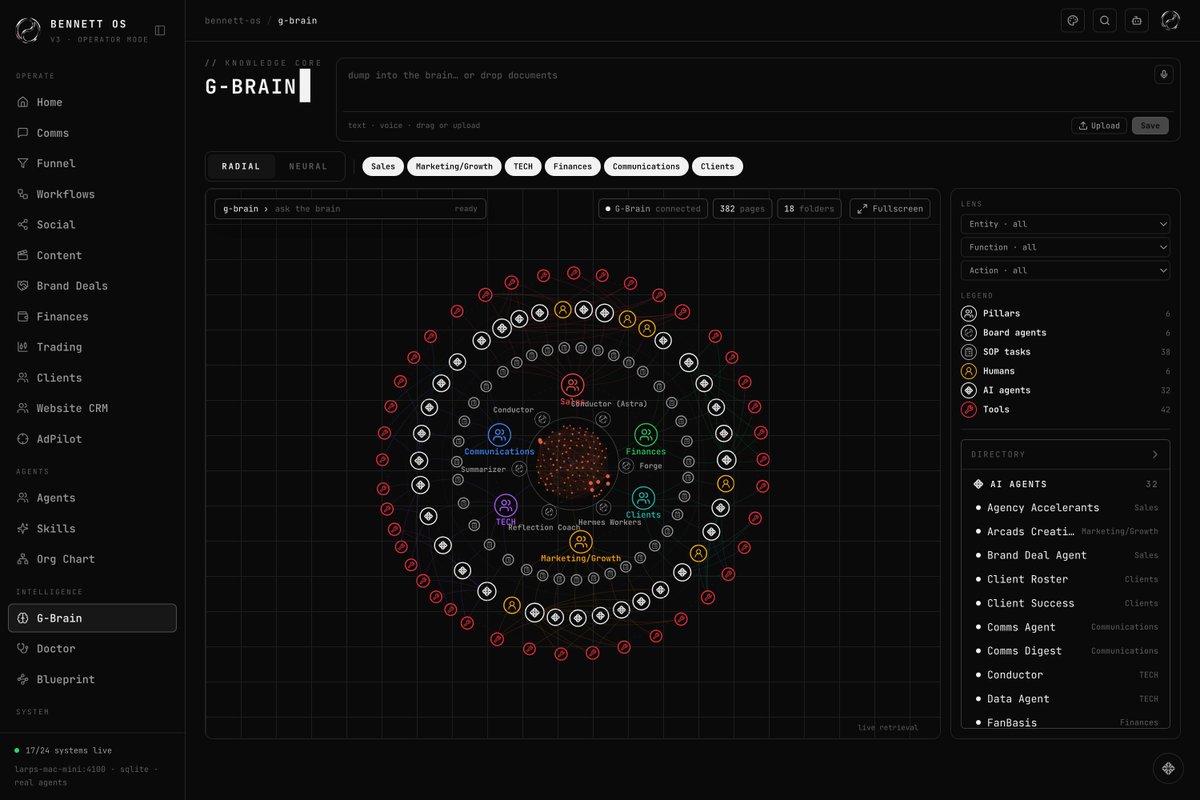
Task: Select the Communications pillar node in graph
Action: coord(500,435)
